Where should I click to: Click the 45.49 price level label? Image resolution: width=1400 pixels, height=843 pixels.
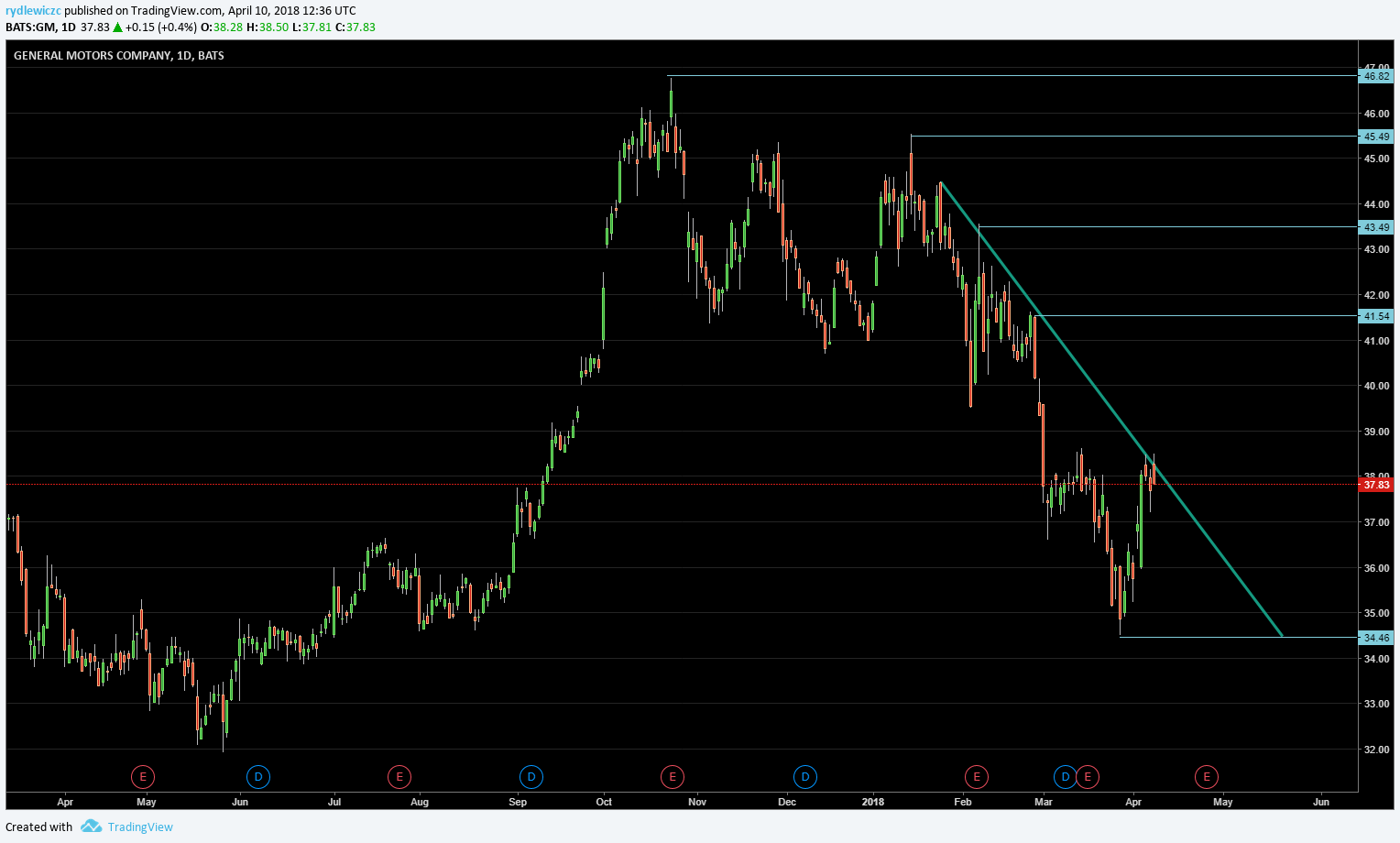click(1375, 137)
